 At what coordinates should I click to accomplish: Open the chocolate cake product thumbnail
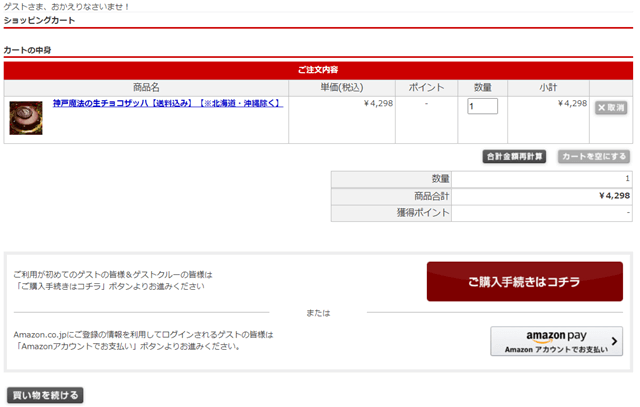(x=26, y=118)
